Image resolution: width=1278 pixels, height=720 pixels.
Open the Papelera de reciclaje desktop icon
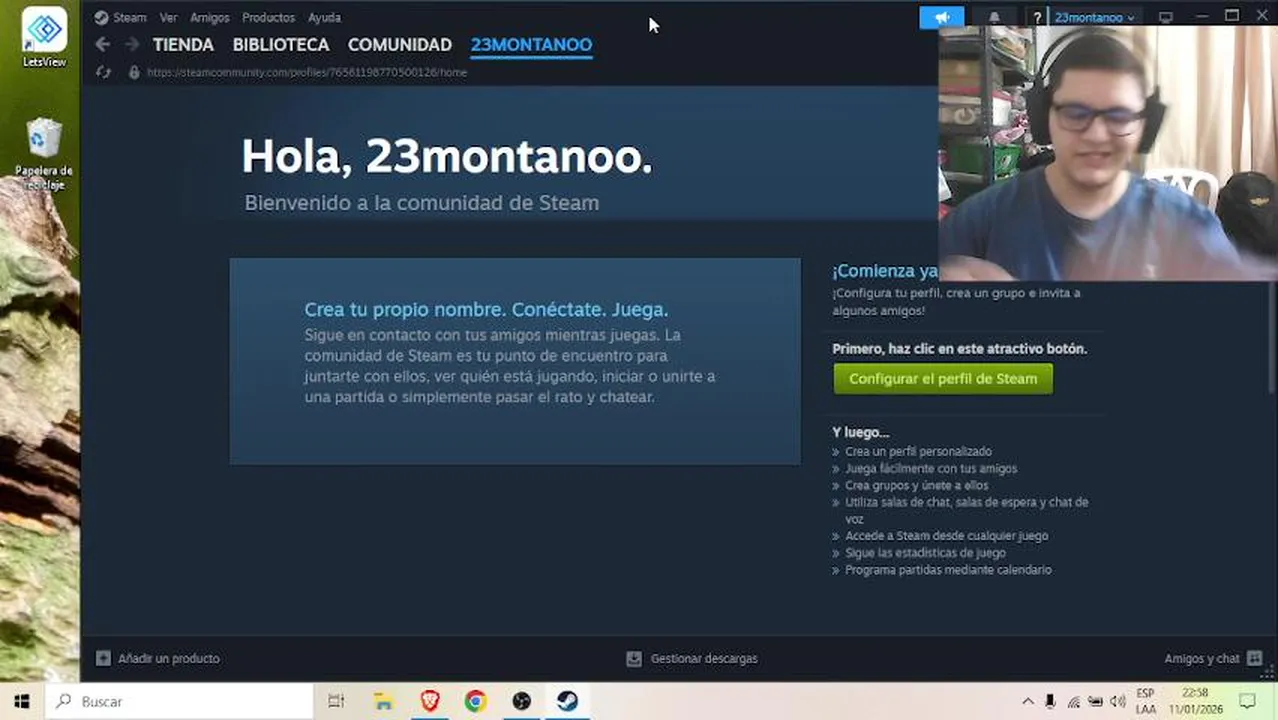tap(44, 153)
